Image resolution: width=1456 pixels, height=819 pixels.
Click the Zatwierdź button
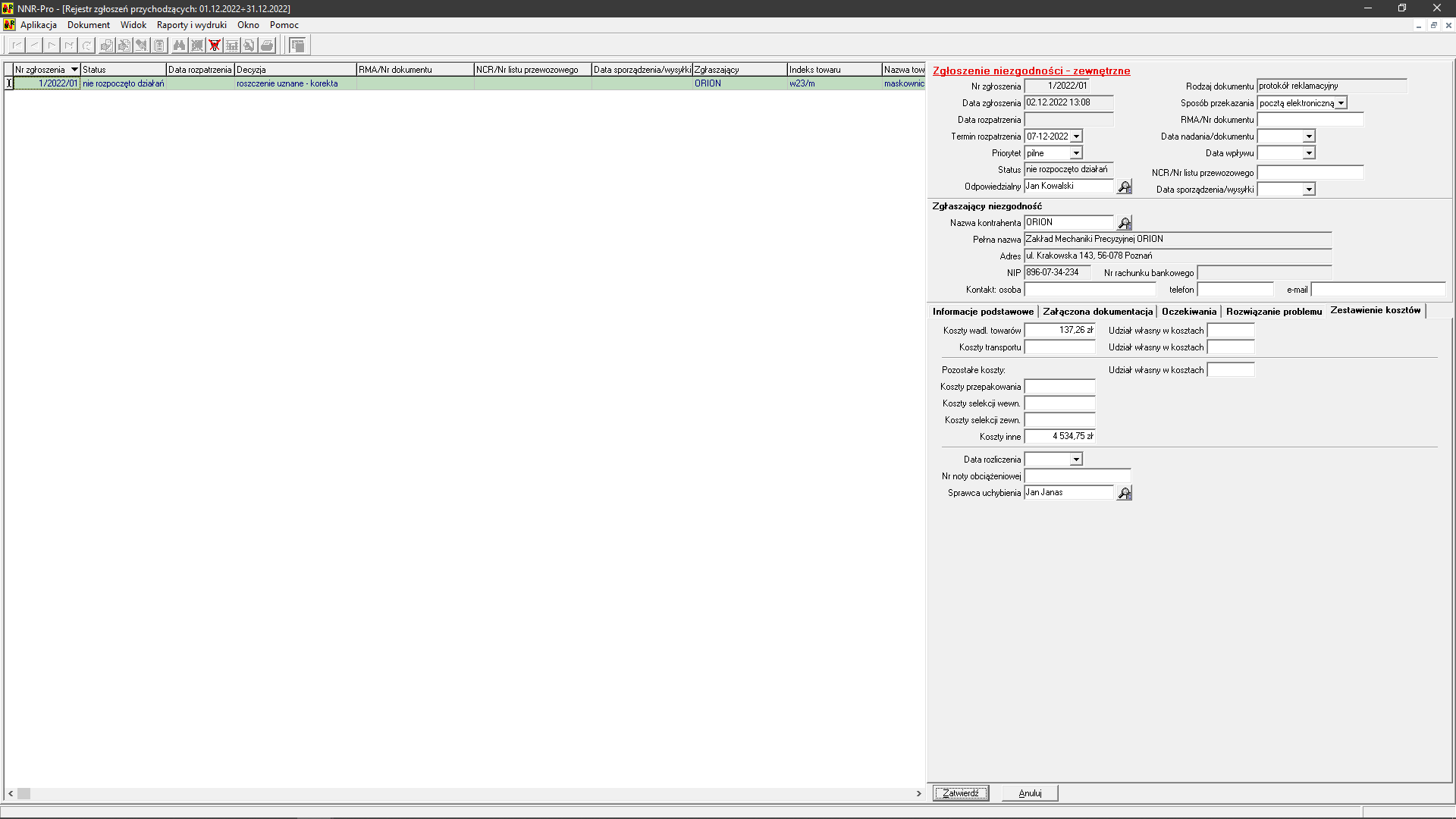click(x=960, y=793)
